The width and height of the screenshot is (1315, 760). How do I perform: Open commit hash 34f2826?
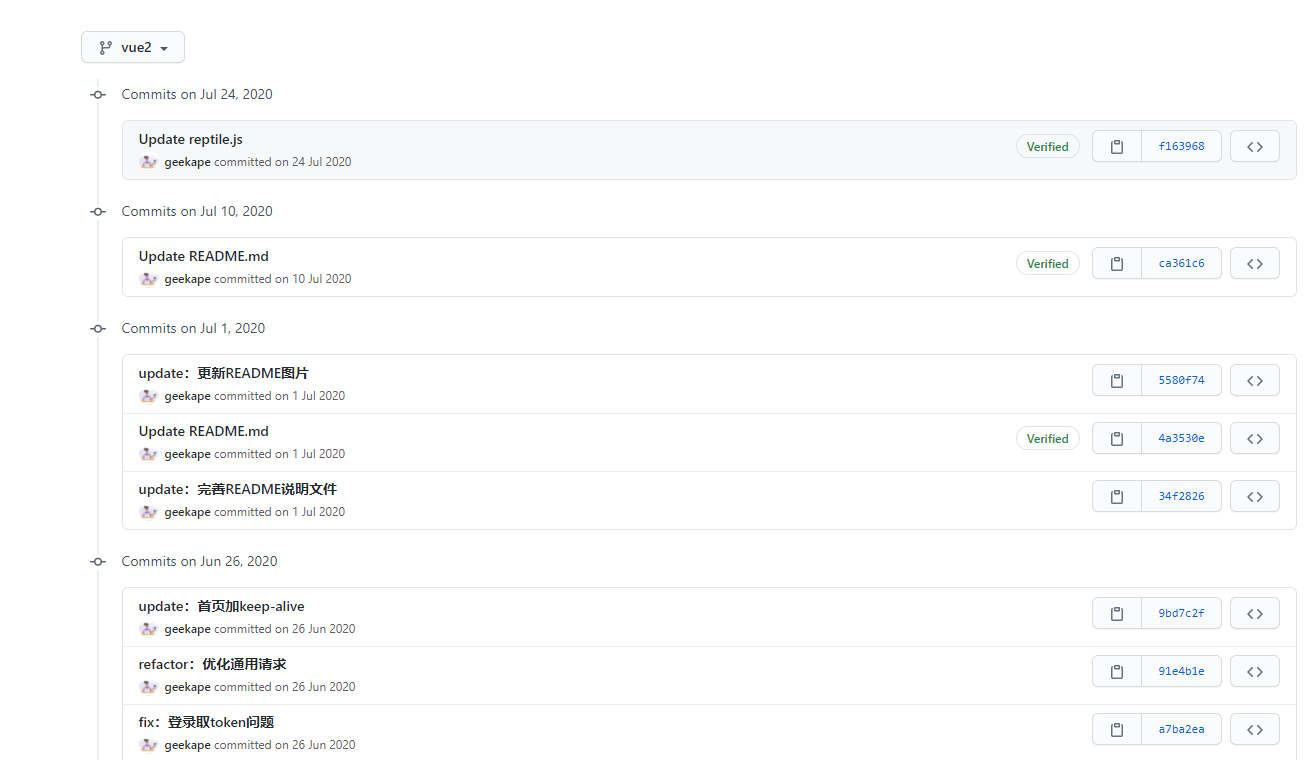click(1181, 496)
